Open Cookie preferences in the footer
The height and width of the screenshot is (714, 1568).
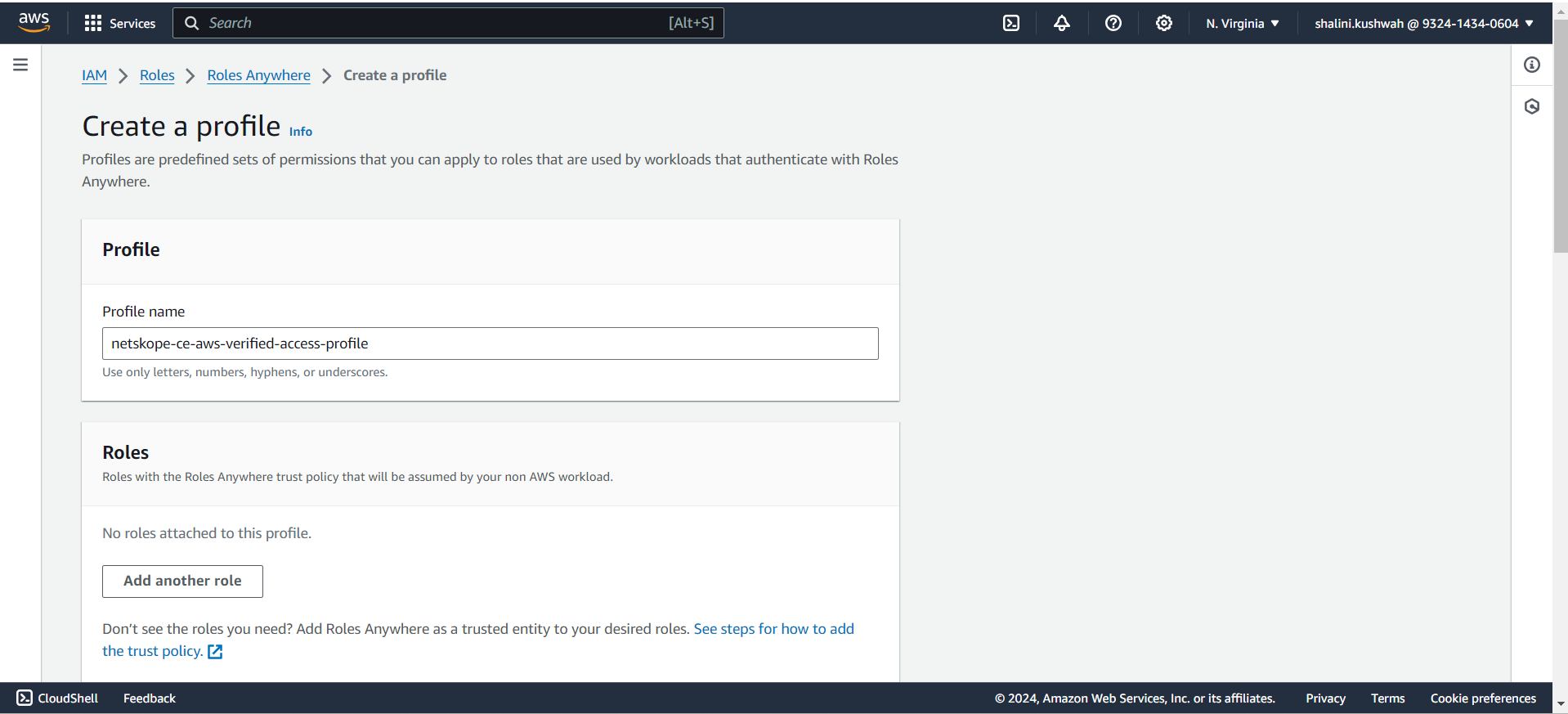point(1483,698)
